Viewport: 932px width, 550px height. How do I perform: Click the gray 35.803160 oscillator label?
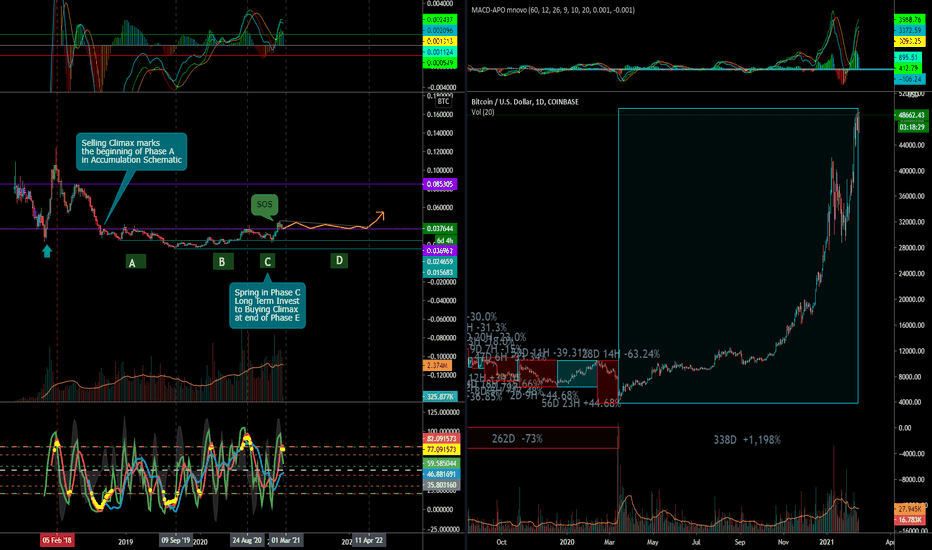[x=441, y=485]
